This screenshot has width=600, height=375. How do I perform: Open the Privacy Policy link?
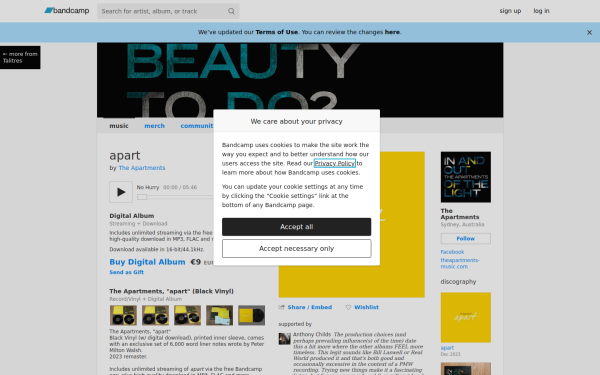(x=334, y=163)
